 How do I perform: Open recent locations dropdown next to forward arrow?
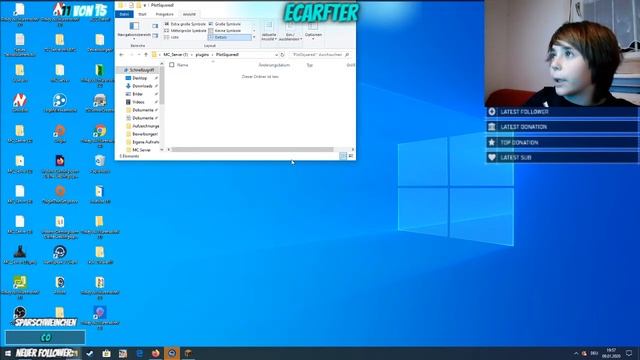(139, 55)
